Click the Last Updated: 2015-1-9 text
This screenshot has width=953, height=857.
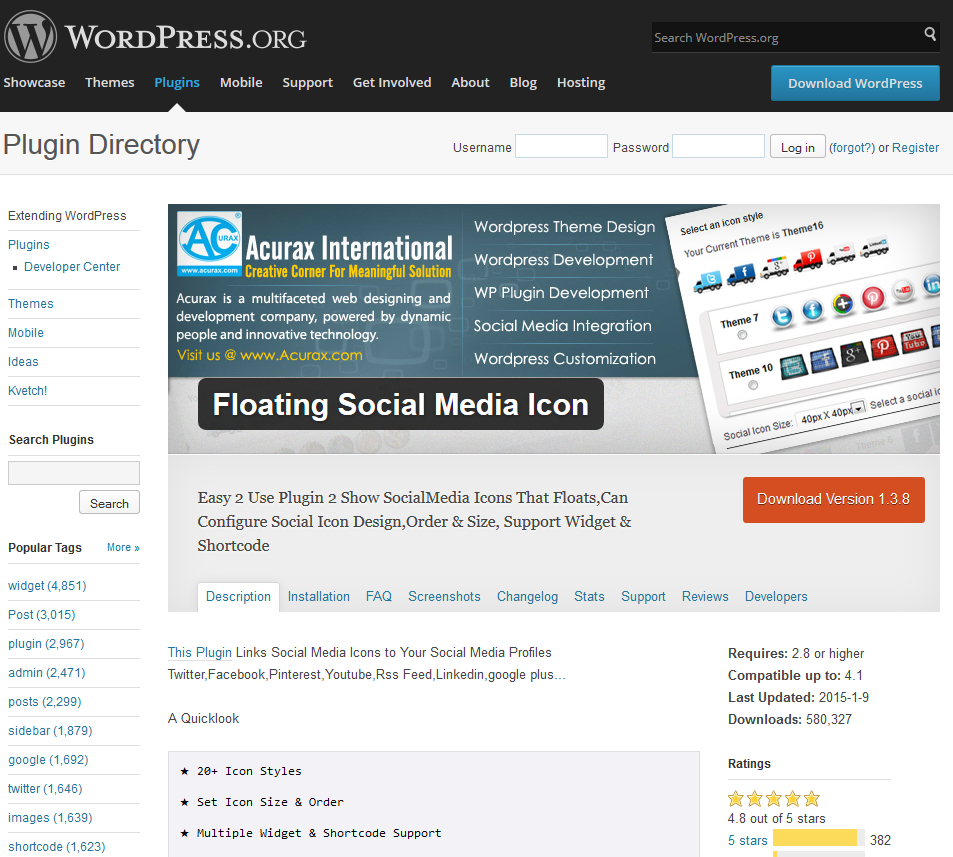coord(798,698)
